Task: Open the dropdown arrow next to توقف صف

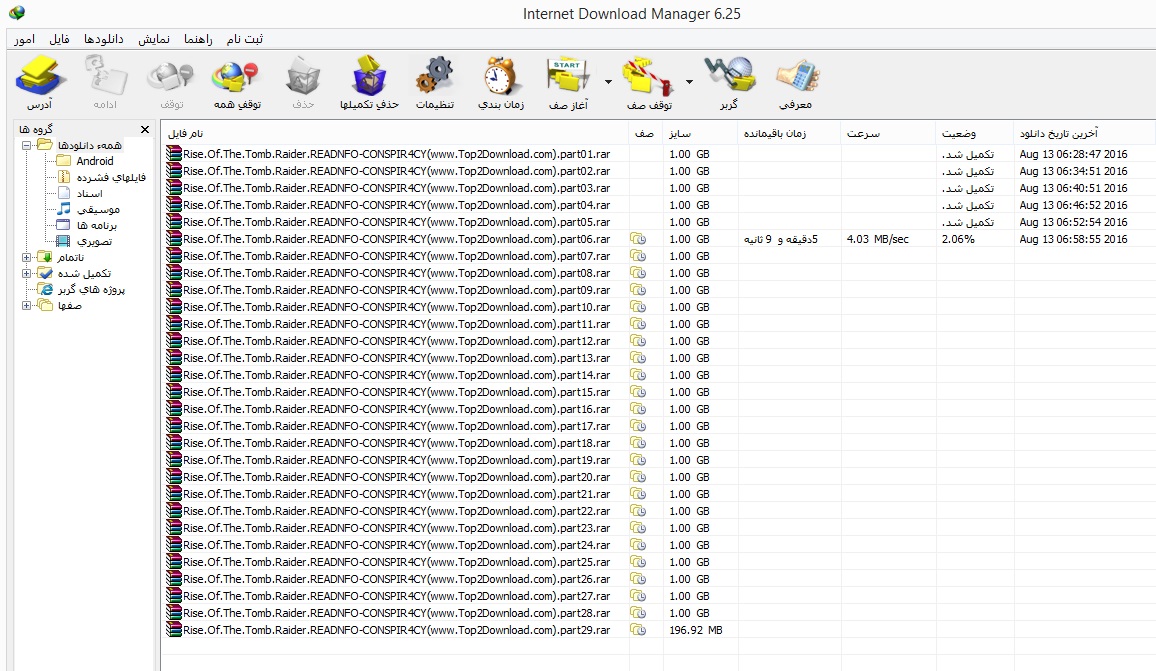Action: click(689, 81)
